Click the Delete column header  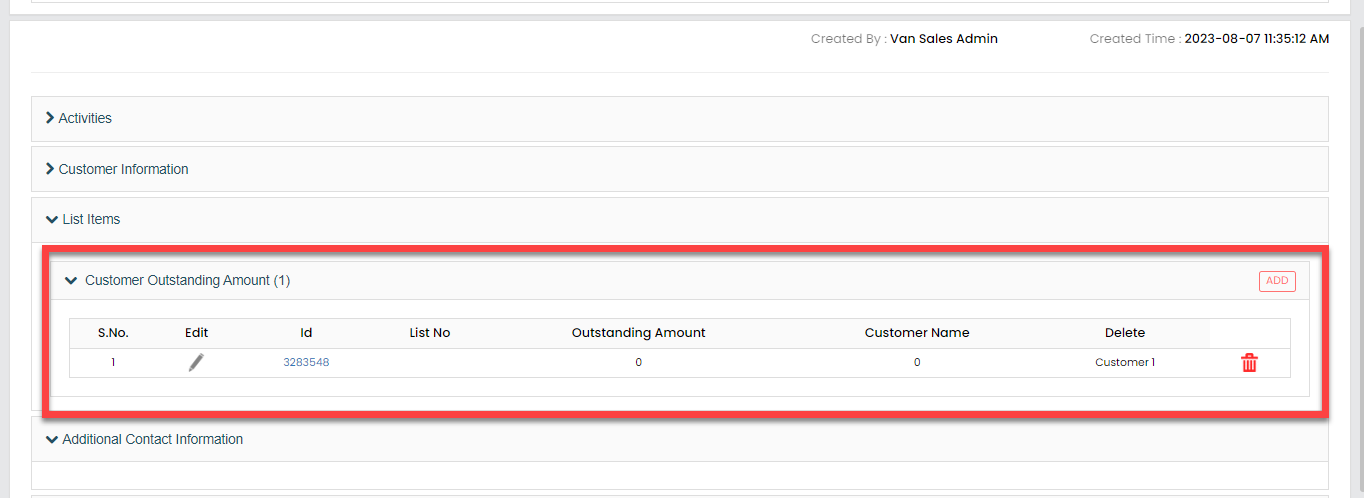coord(1124,333)
